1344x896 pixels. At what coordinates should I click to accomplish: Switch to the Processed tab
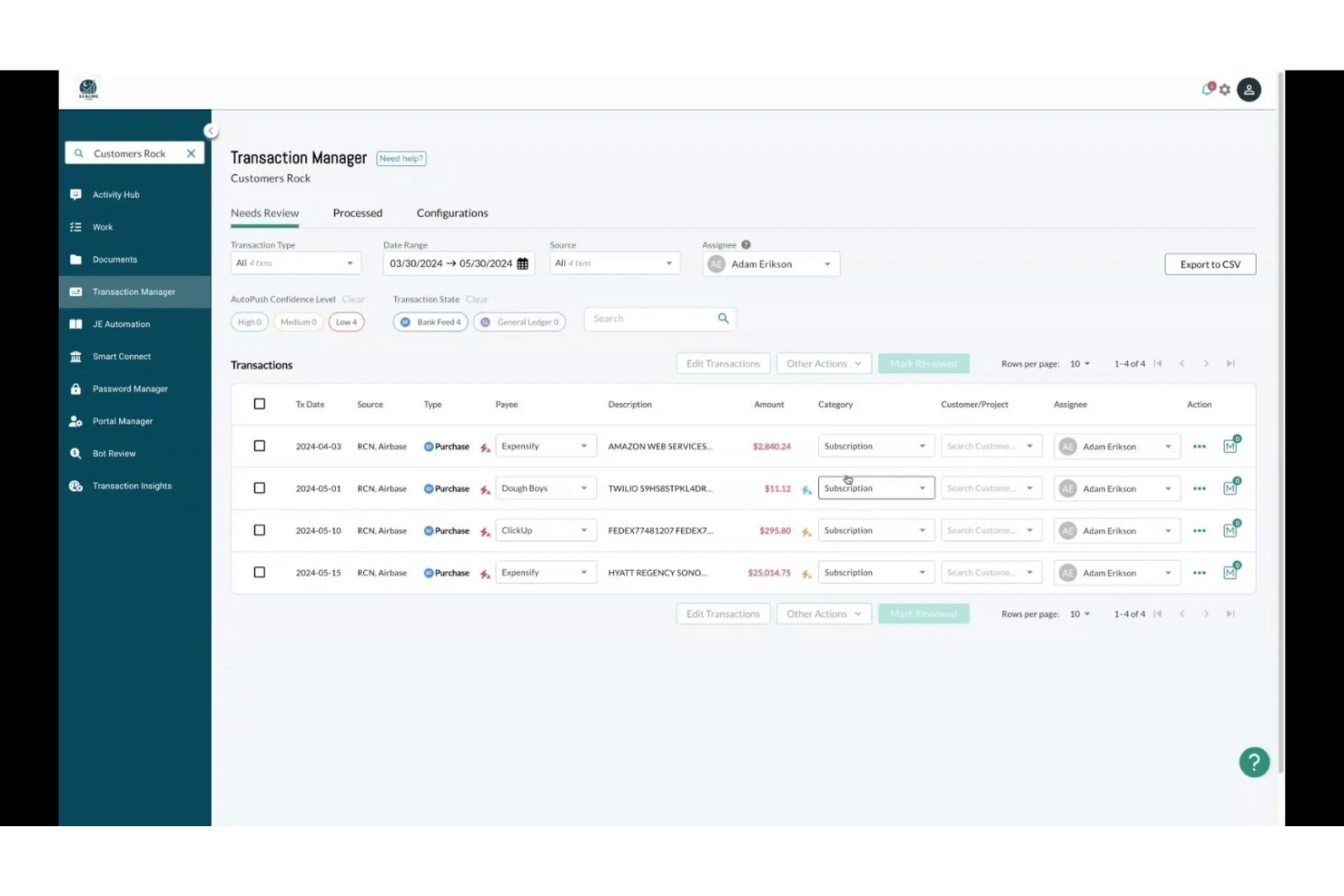(357, 212)
